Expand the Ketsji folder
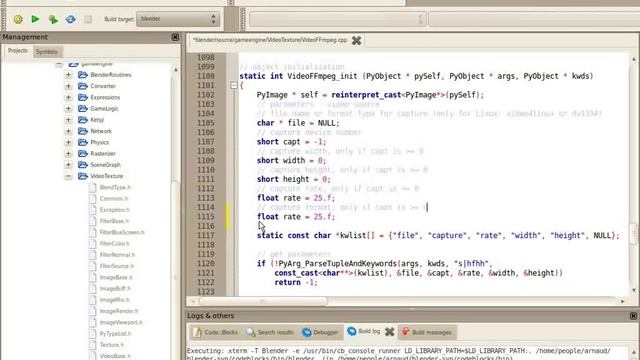The image size is (640, 360). (68, 120)
